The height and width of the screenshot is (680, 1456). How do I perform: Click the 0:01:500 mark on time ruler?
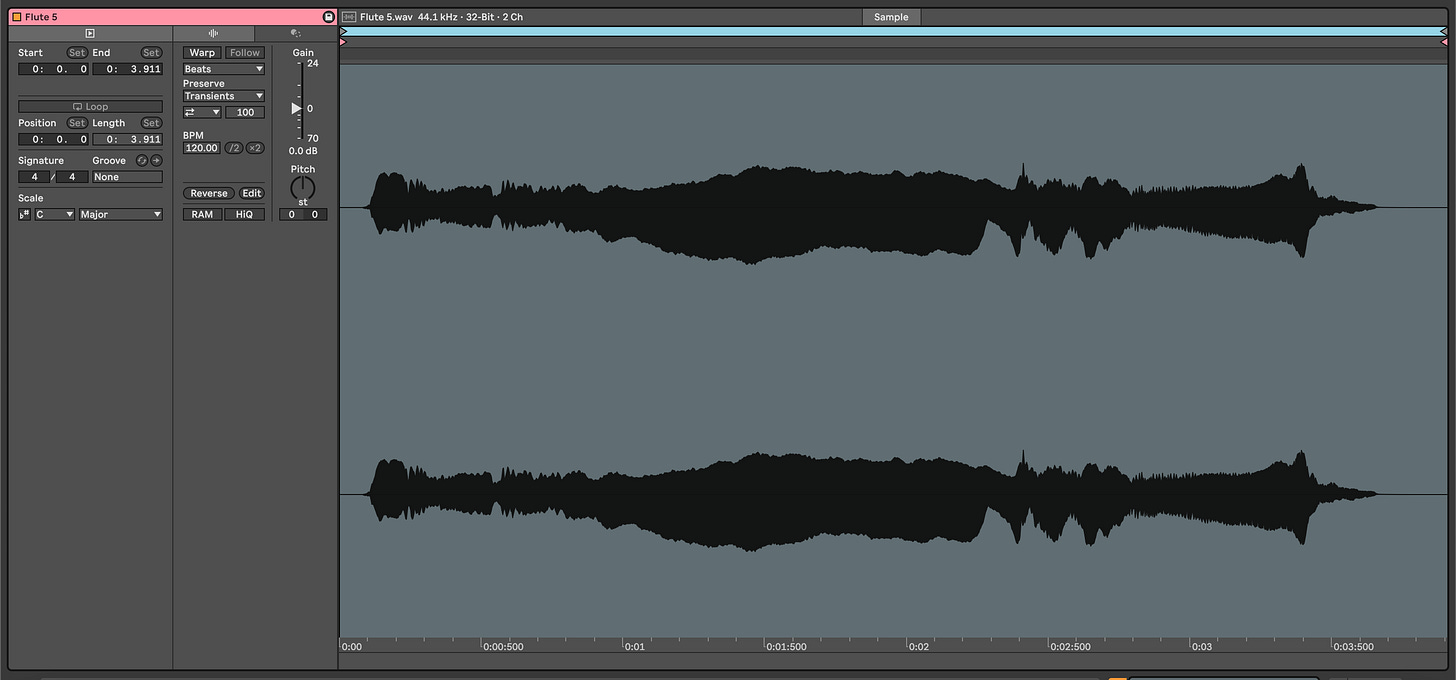coord(786,646)
